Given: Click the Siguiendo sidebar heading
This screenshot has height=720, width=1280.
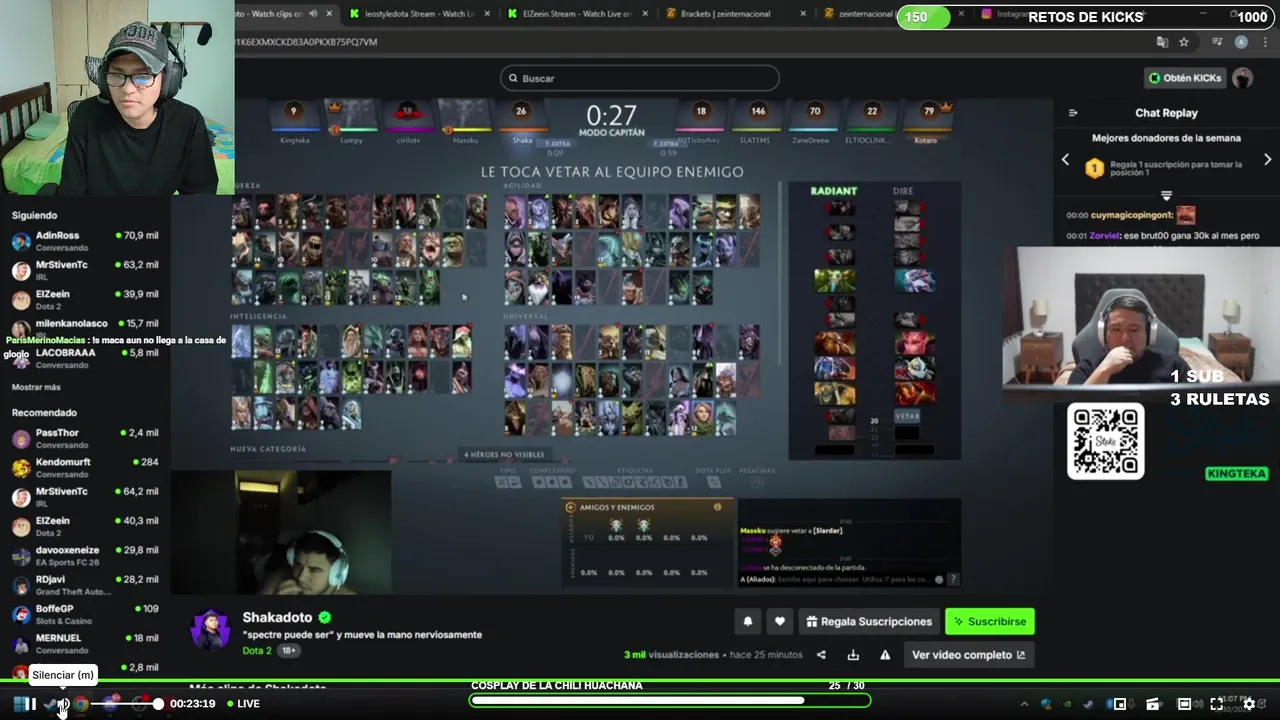Looking at the screenshot, I should 34,215.
